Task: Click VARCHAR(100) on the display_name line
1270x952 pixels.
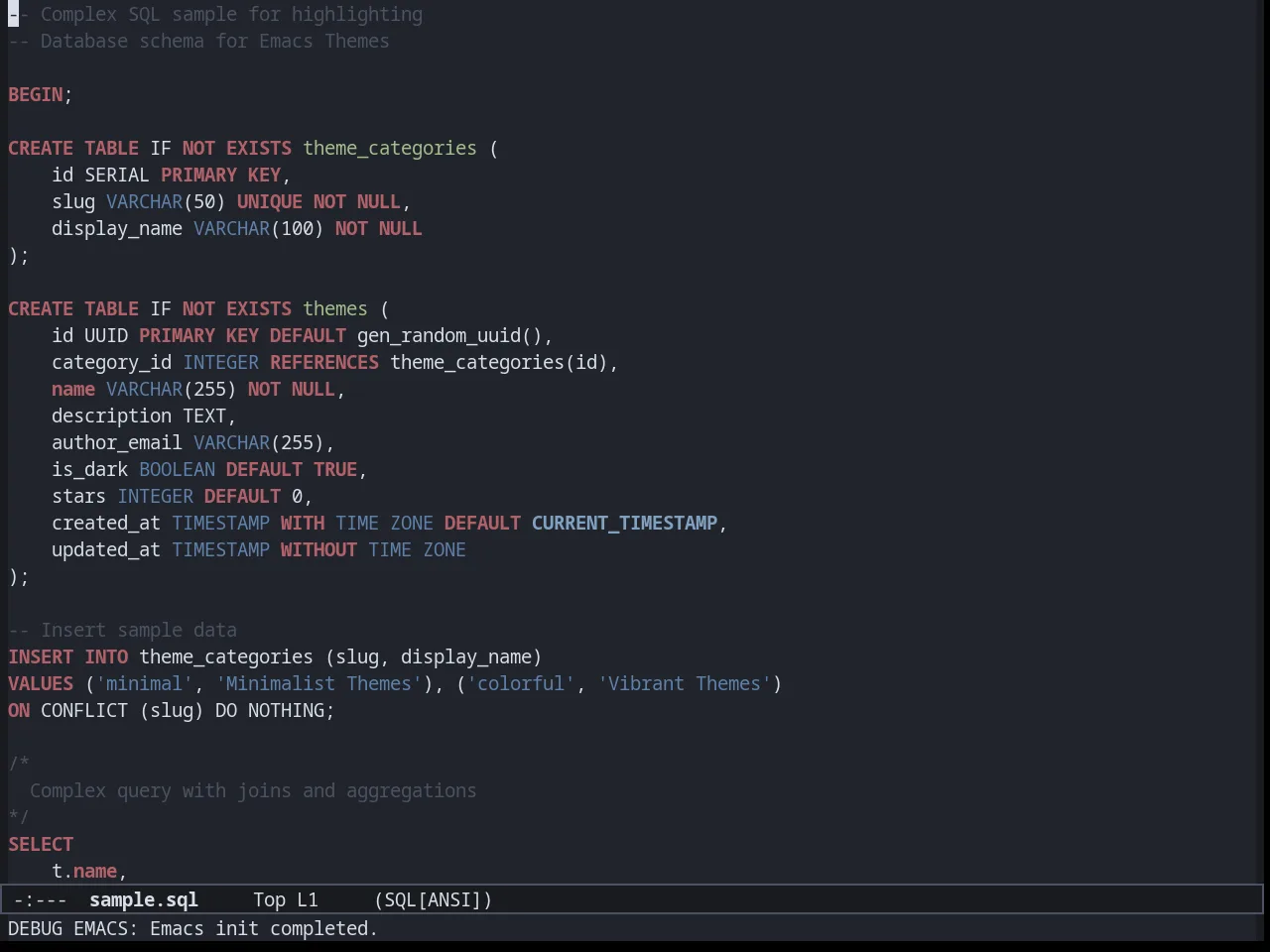Action: [259, 228]
